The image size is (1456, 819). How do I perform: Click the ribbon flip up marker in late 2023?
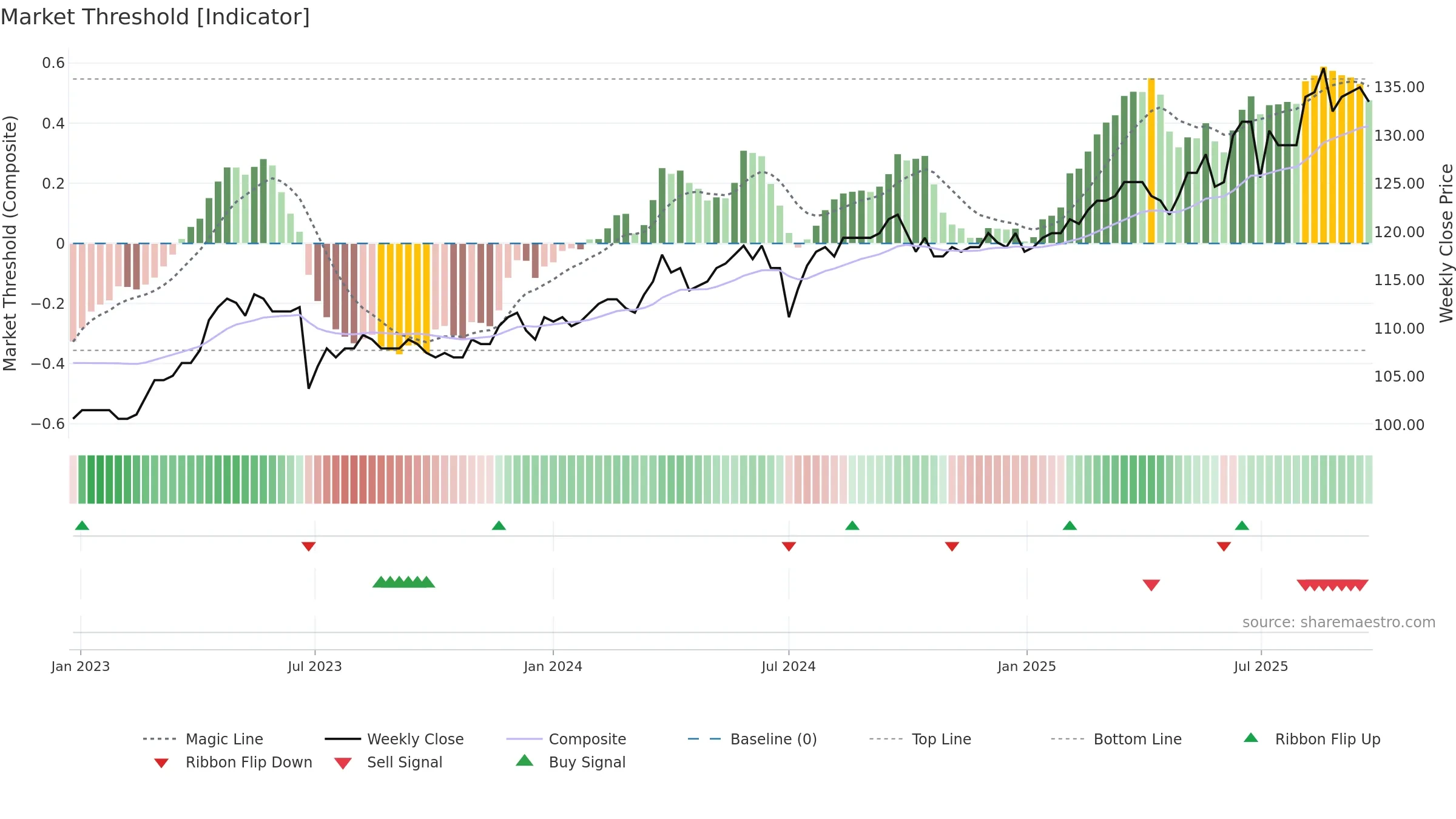pos(499,525)
